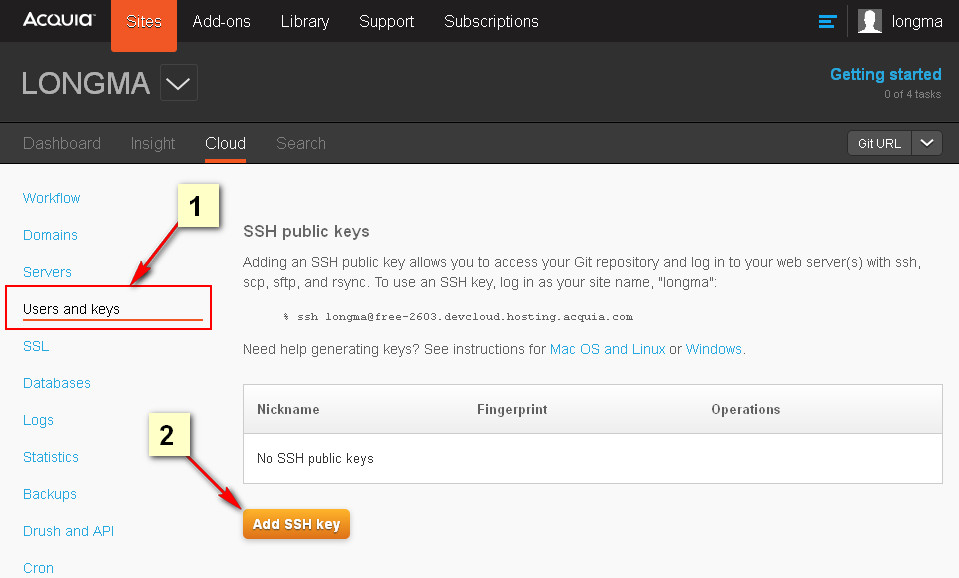The image size is (959, 578).
Task: Open the blue list menu icon
Action: (827, 21)
